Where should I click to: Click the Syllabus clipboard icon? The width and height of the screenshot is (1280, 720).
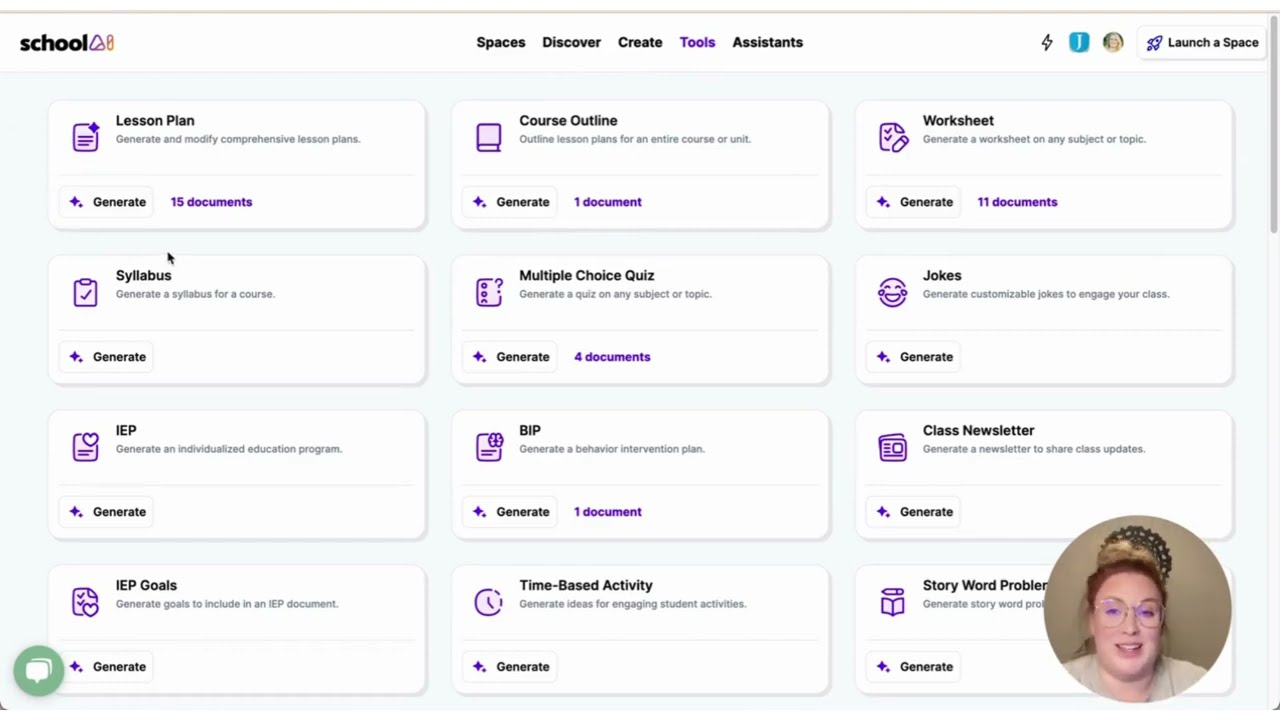tap(86, 292)
